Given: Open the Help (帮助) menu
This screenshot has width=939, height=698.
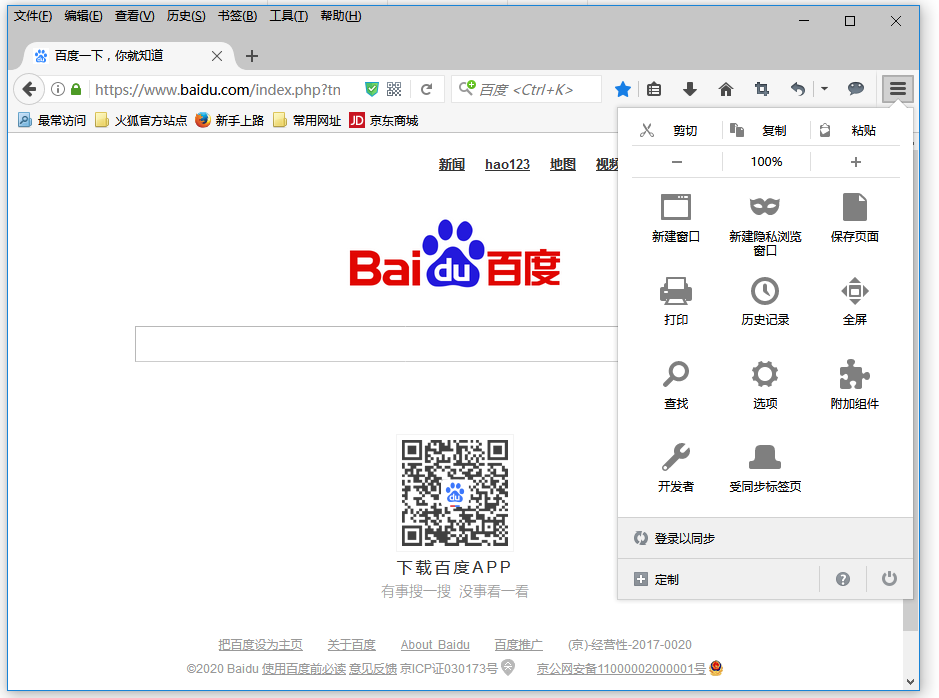Looking at the screenshot, I should coord(341,16).
